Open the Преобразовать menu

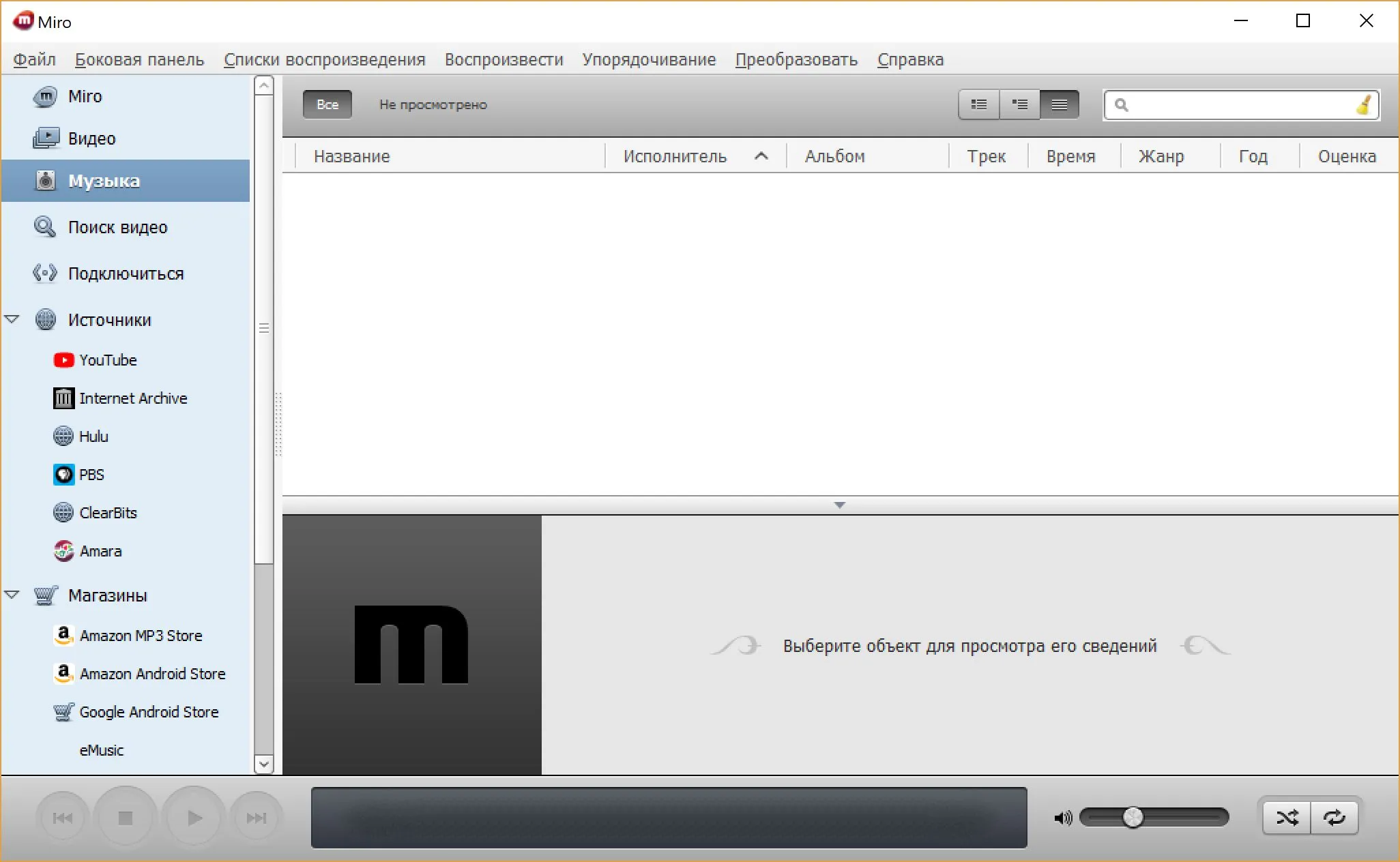(796, 60)
